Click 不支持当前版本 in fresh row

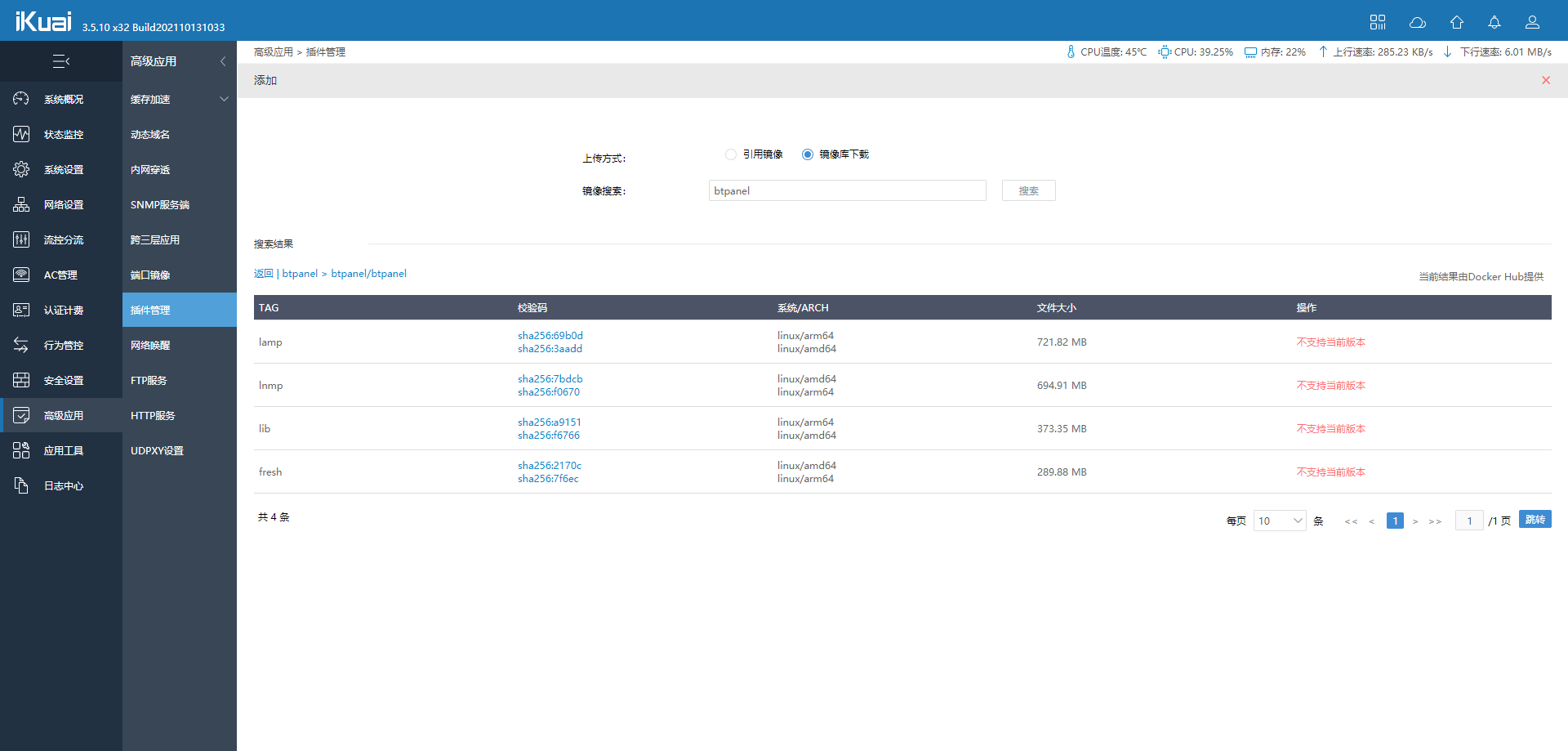1330,472
